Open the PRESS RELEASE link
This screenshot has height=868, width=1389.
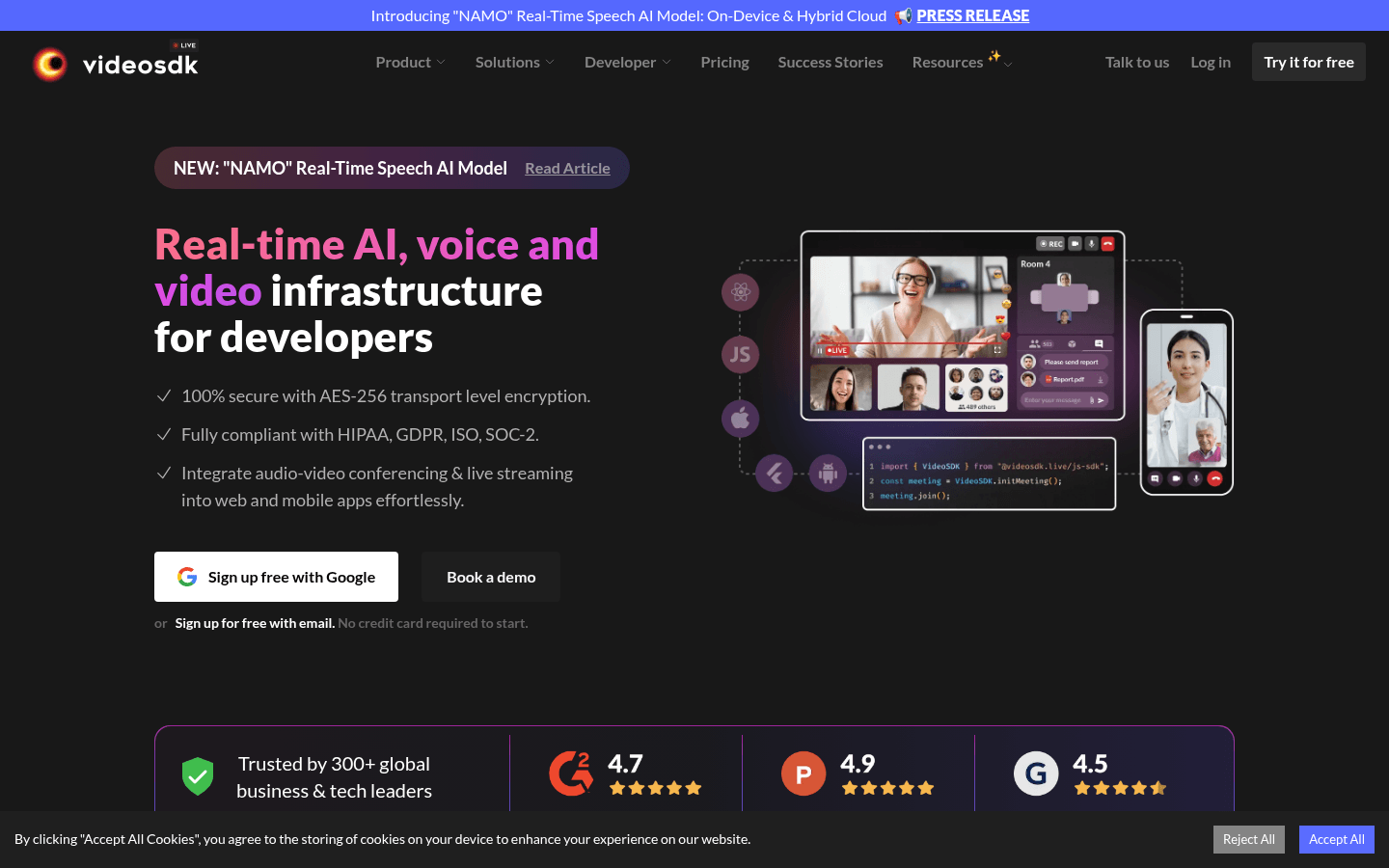click(972, 15)
